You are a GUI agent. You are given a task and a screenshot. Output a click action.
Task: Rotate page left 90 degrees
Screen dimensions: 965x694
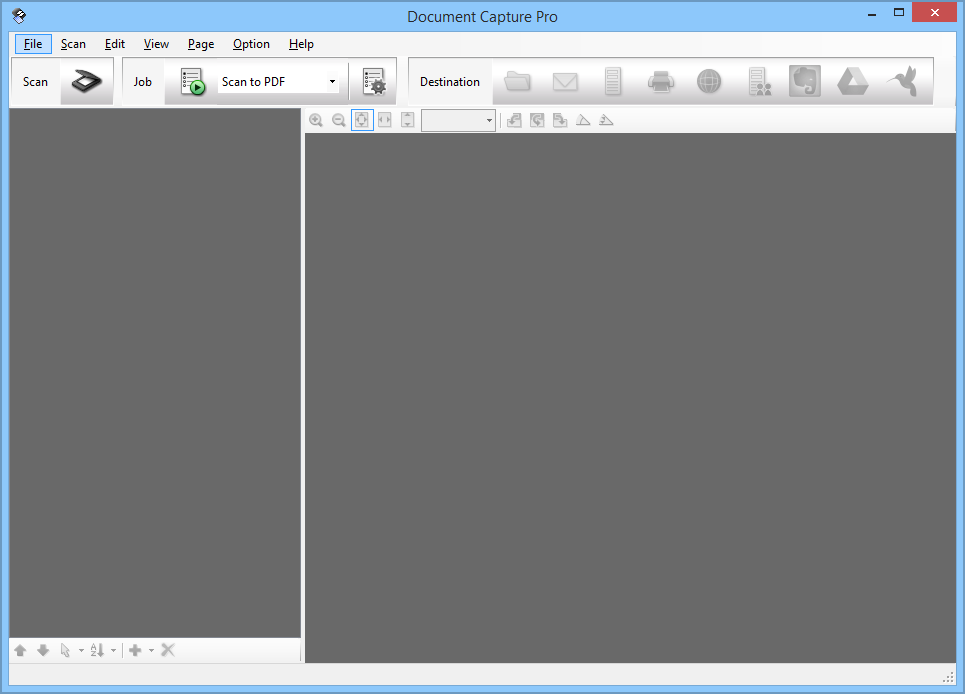tap(514, 120)
